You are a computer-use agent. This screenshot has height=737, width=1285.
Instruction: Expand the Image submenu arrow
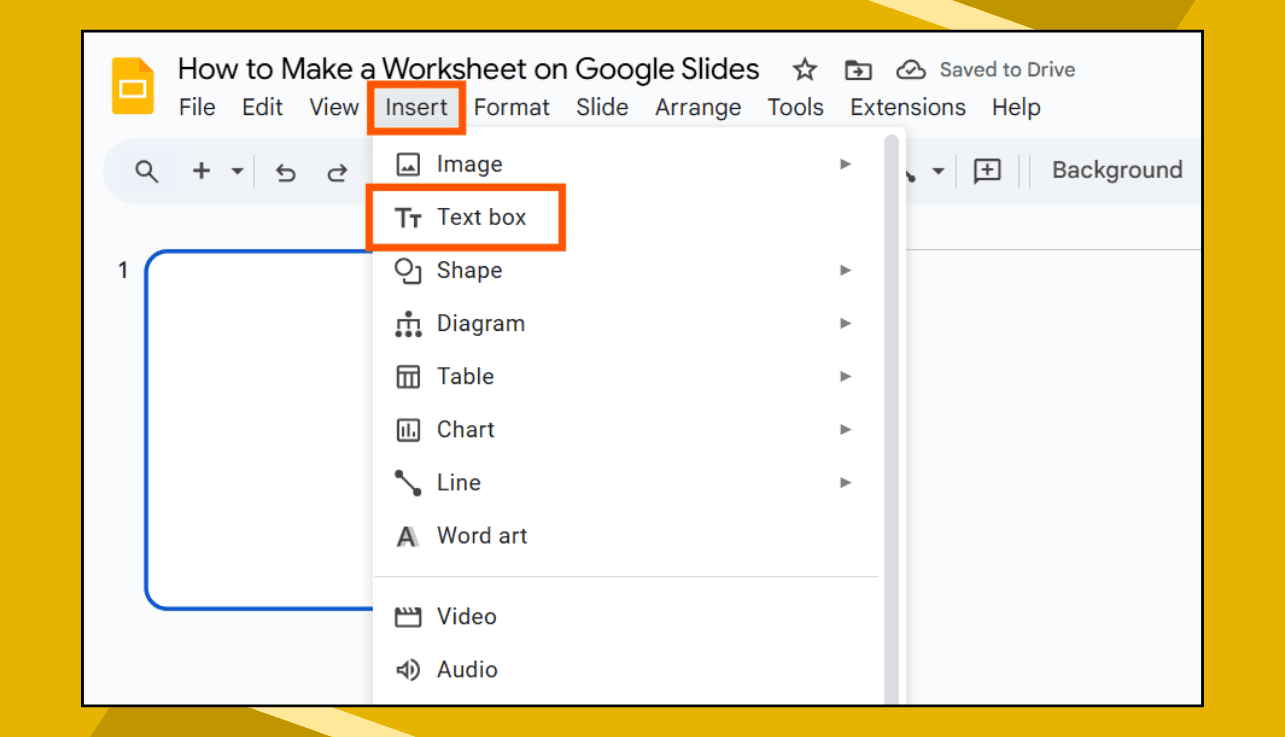(845, 163)
